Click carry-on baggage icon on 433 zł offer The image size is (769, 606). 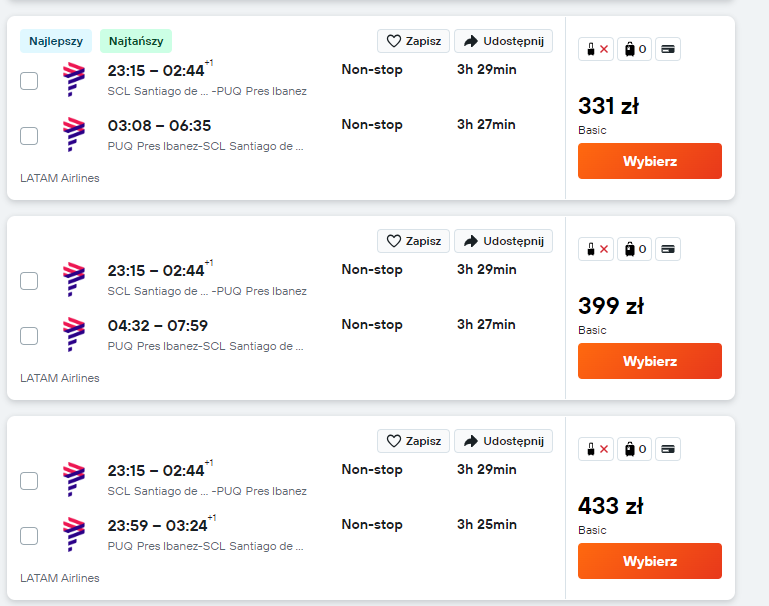point(596,449)
